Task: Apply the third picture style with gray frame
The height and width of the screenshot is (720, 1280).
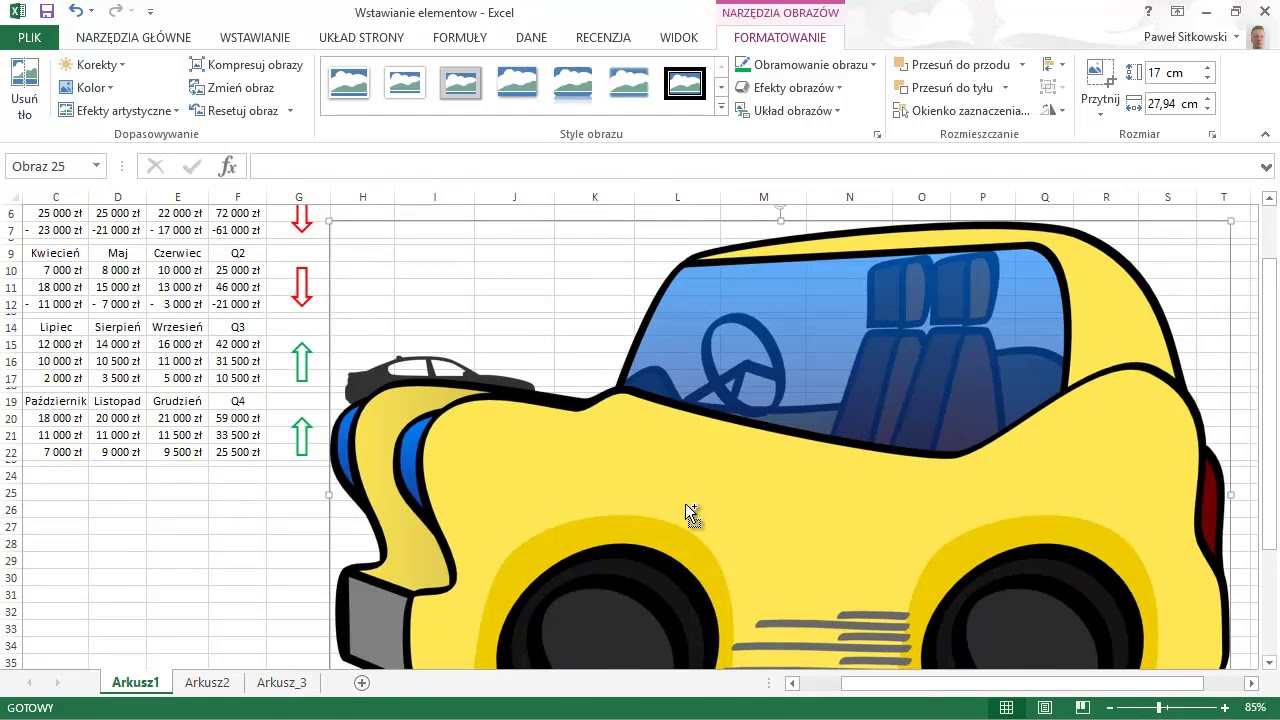Action: click(460, 83)
